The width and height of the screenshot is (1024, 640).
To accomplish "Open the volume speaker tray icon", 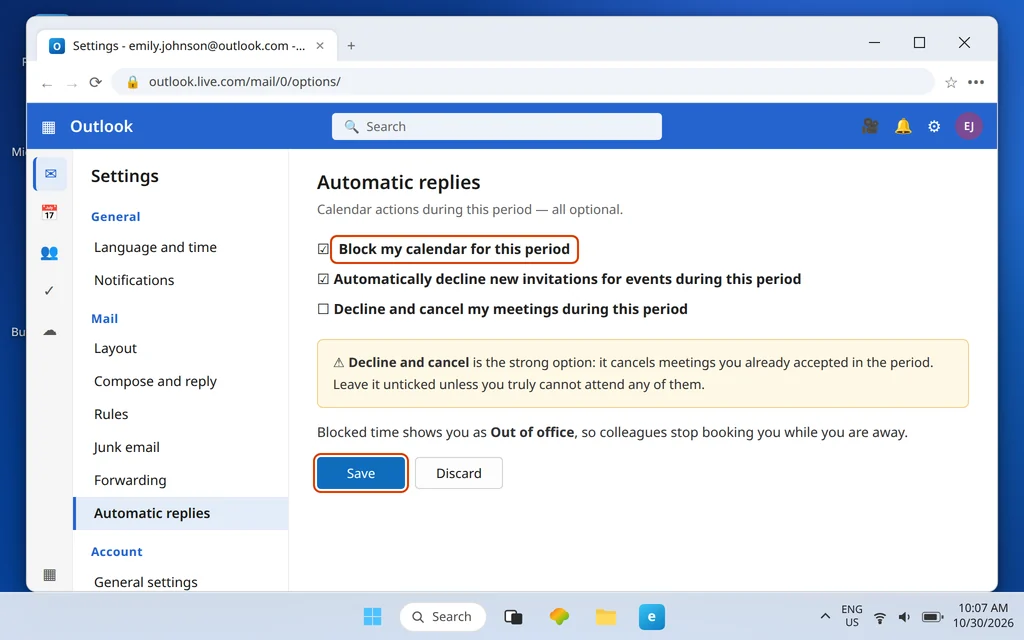I will [904, 617].
